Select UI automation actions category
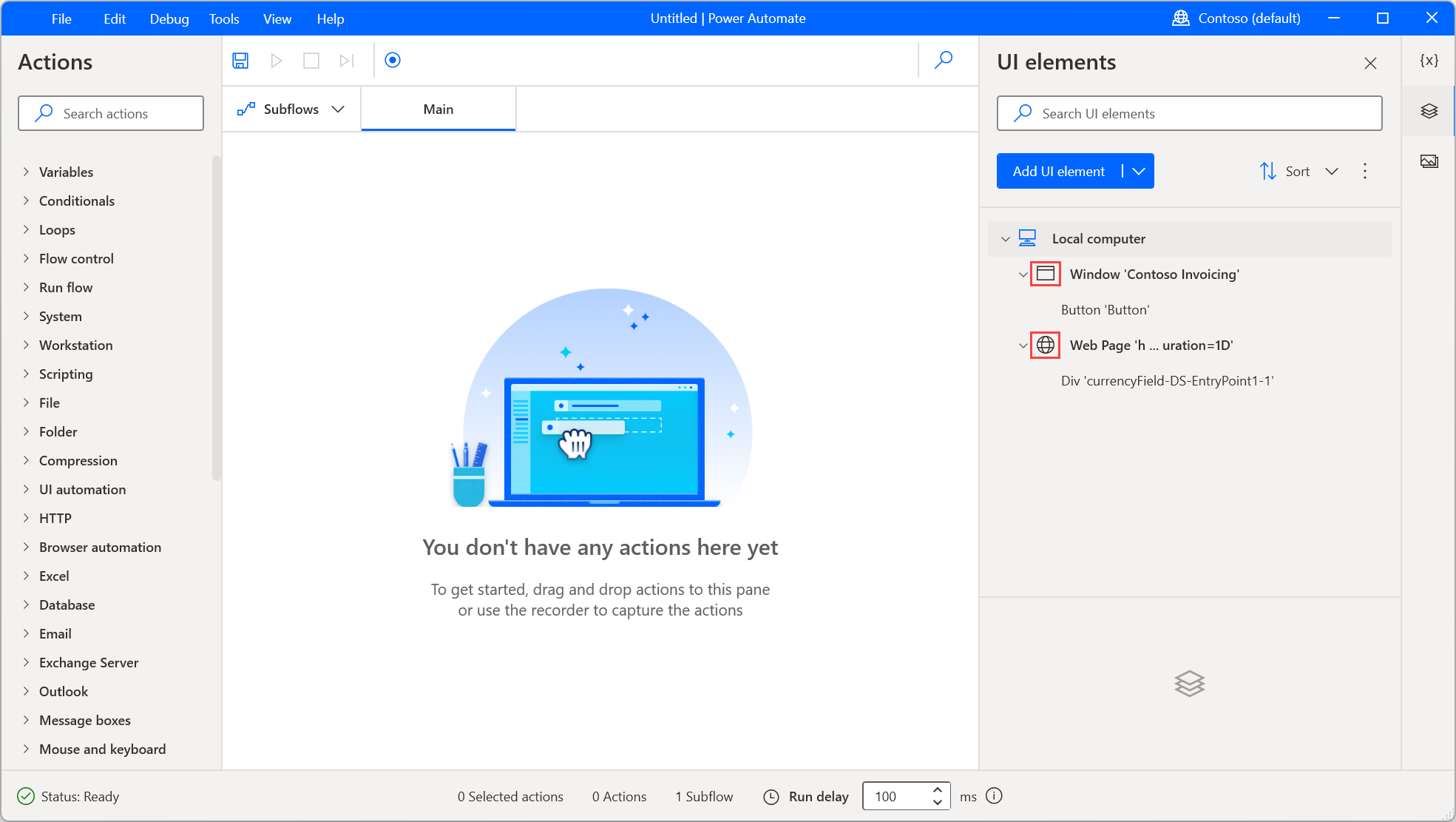Image resolution: width=1456 pixels, height=822 pixels. (82, 489)
